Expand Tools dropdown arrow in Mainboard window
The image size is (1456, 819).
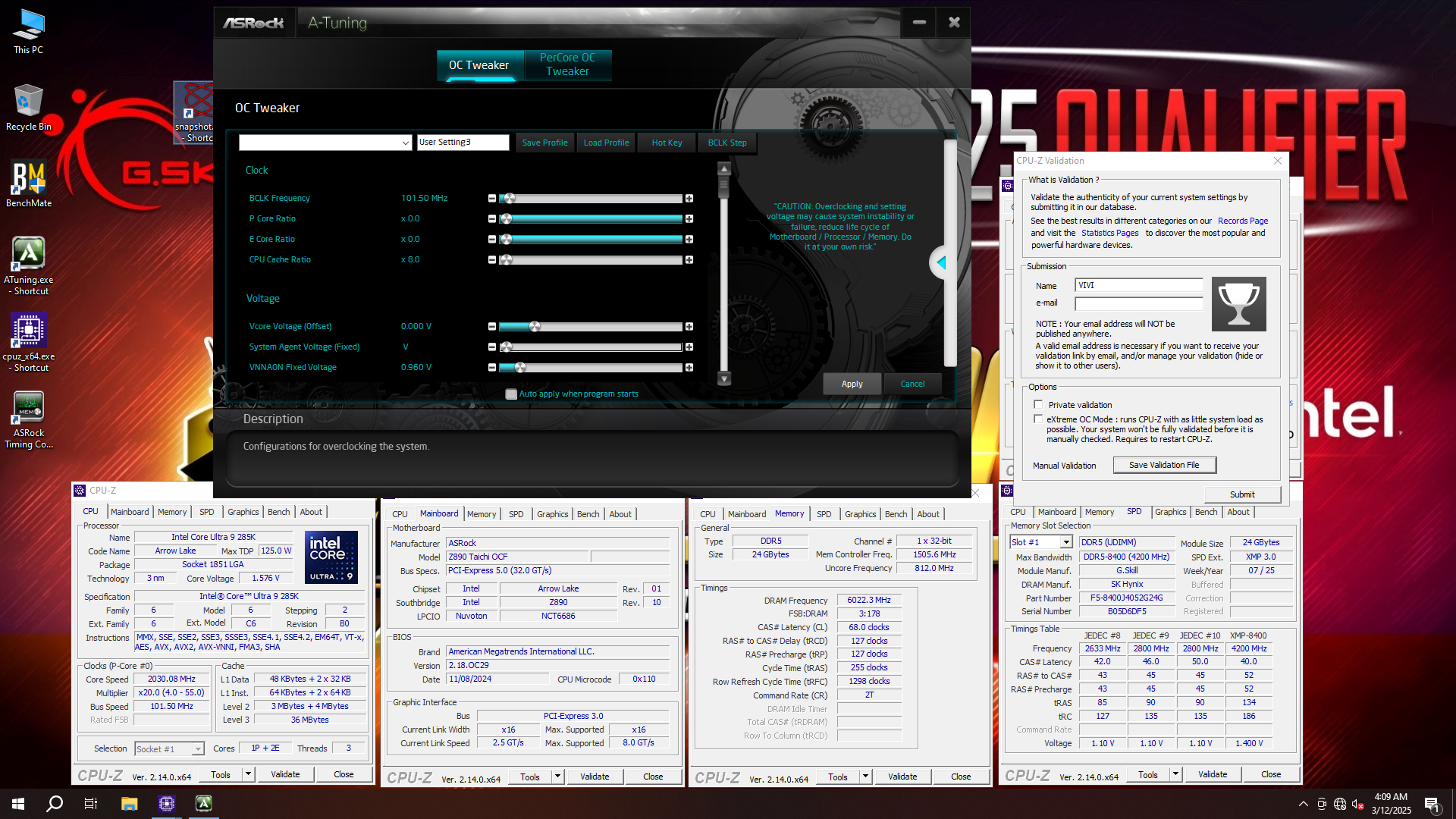pos(557,777)
